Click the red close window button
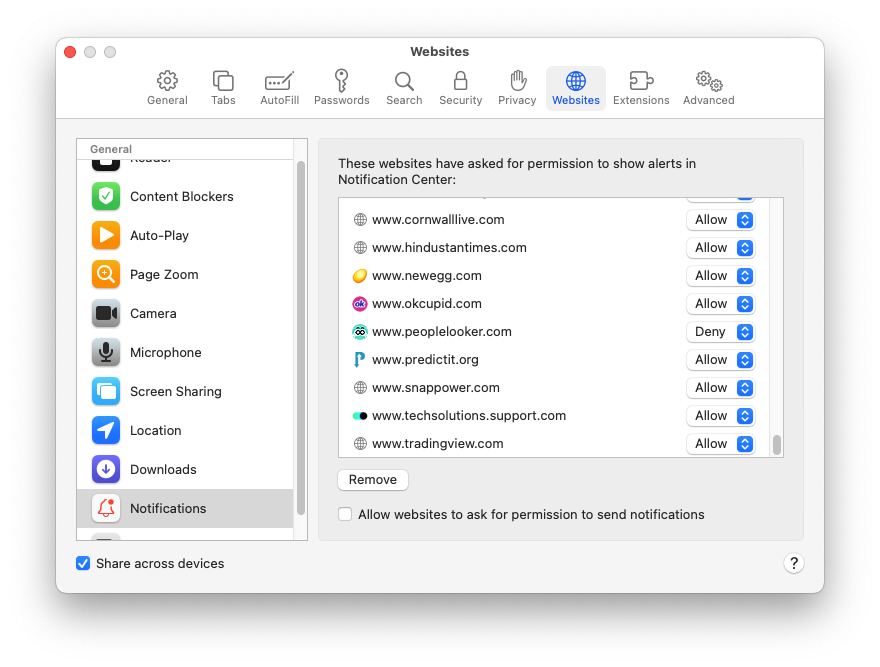880x667 pixels. 70,52
